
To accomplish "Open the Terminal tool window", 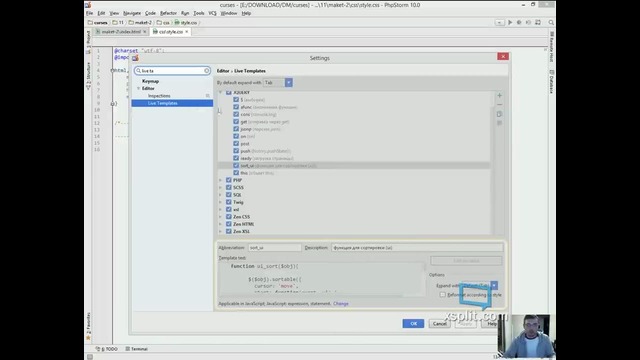I will [x=137, y=349].
